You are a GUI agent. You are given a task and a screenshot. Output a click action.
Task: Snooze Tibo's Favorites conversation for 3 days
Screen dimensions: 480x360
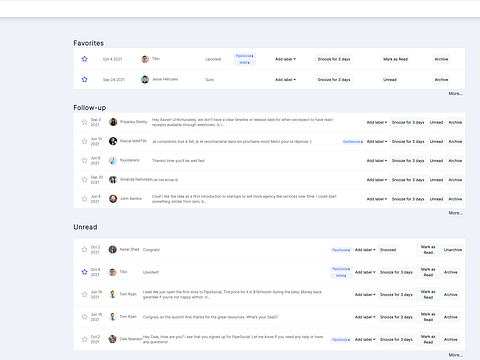click(334, 59)
